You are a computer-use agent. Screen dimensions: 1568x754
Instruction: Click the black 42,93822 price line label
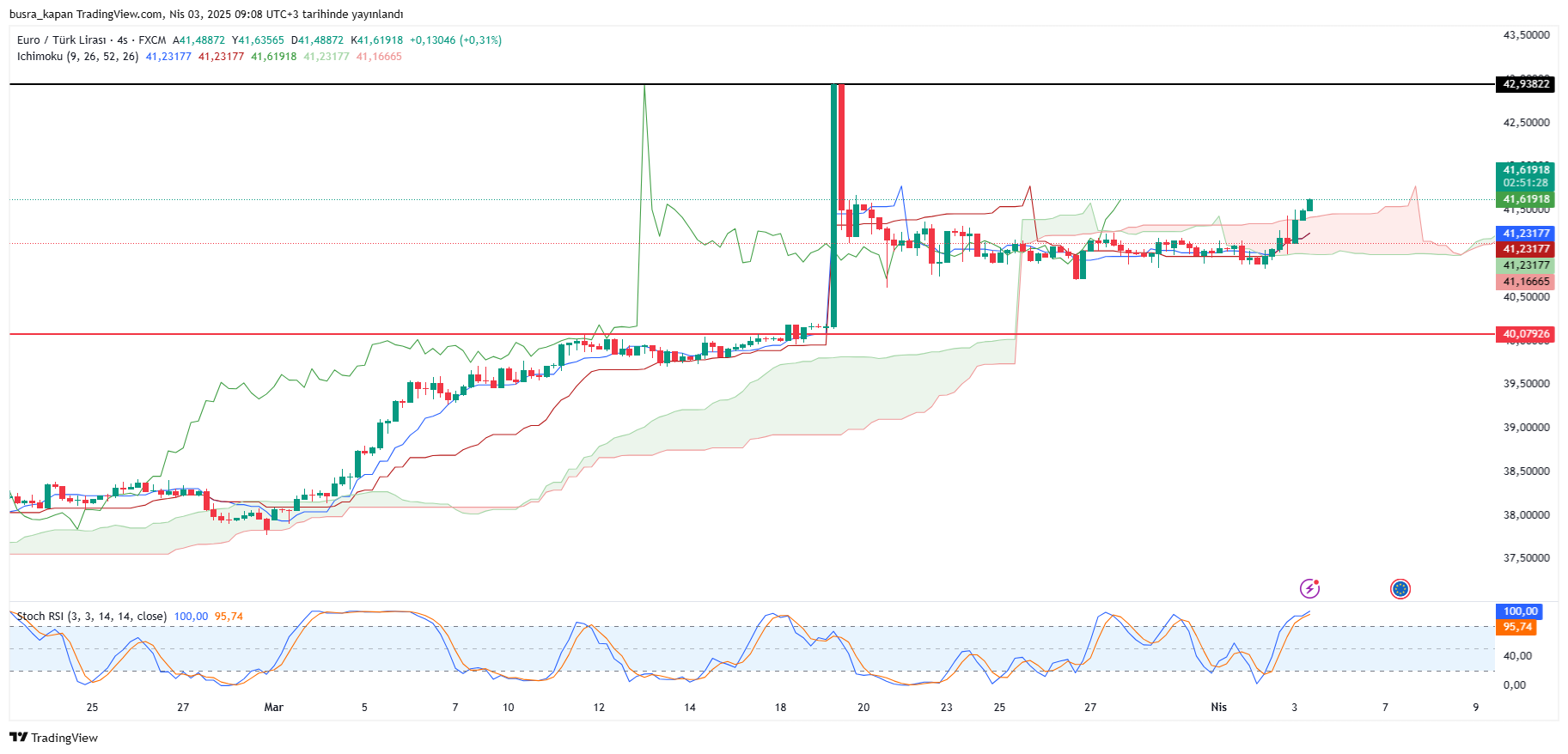[1526, 84]
